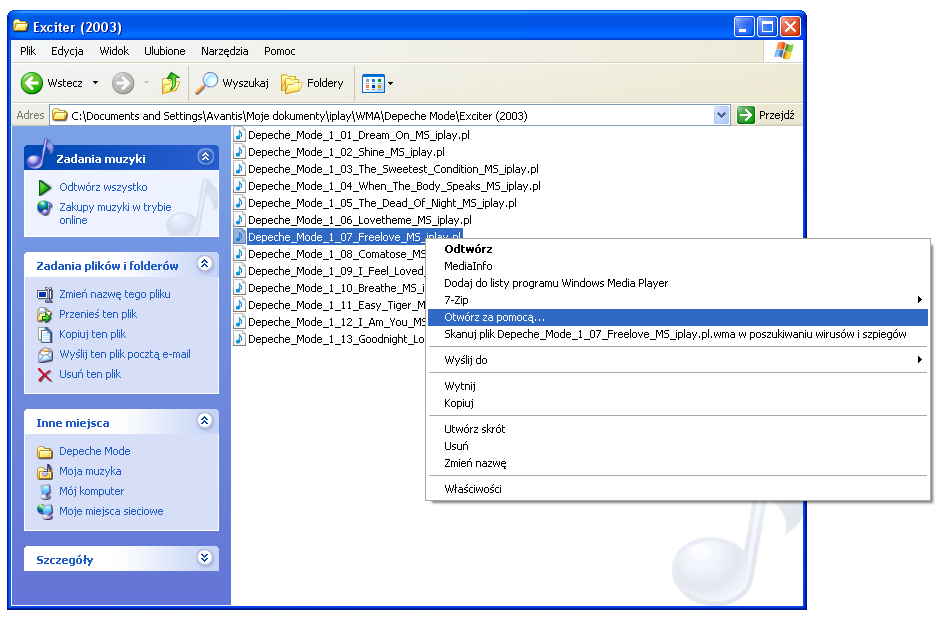Click folder icon beside Depeche Mode link
Image resolution: width=948 pixels, height=626 pixels.
click(45, 452)
